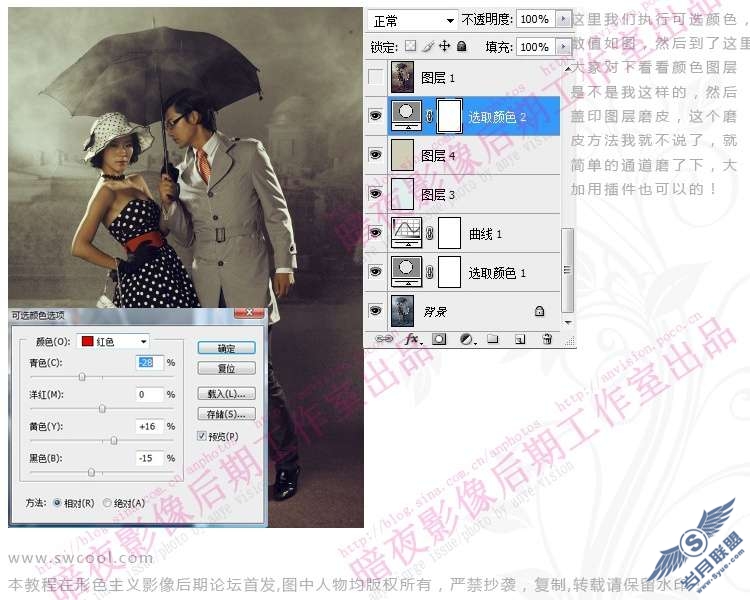Click the 选取颜色 2 adjustment icon

tap(407, 115)
